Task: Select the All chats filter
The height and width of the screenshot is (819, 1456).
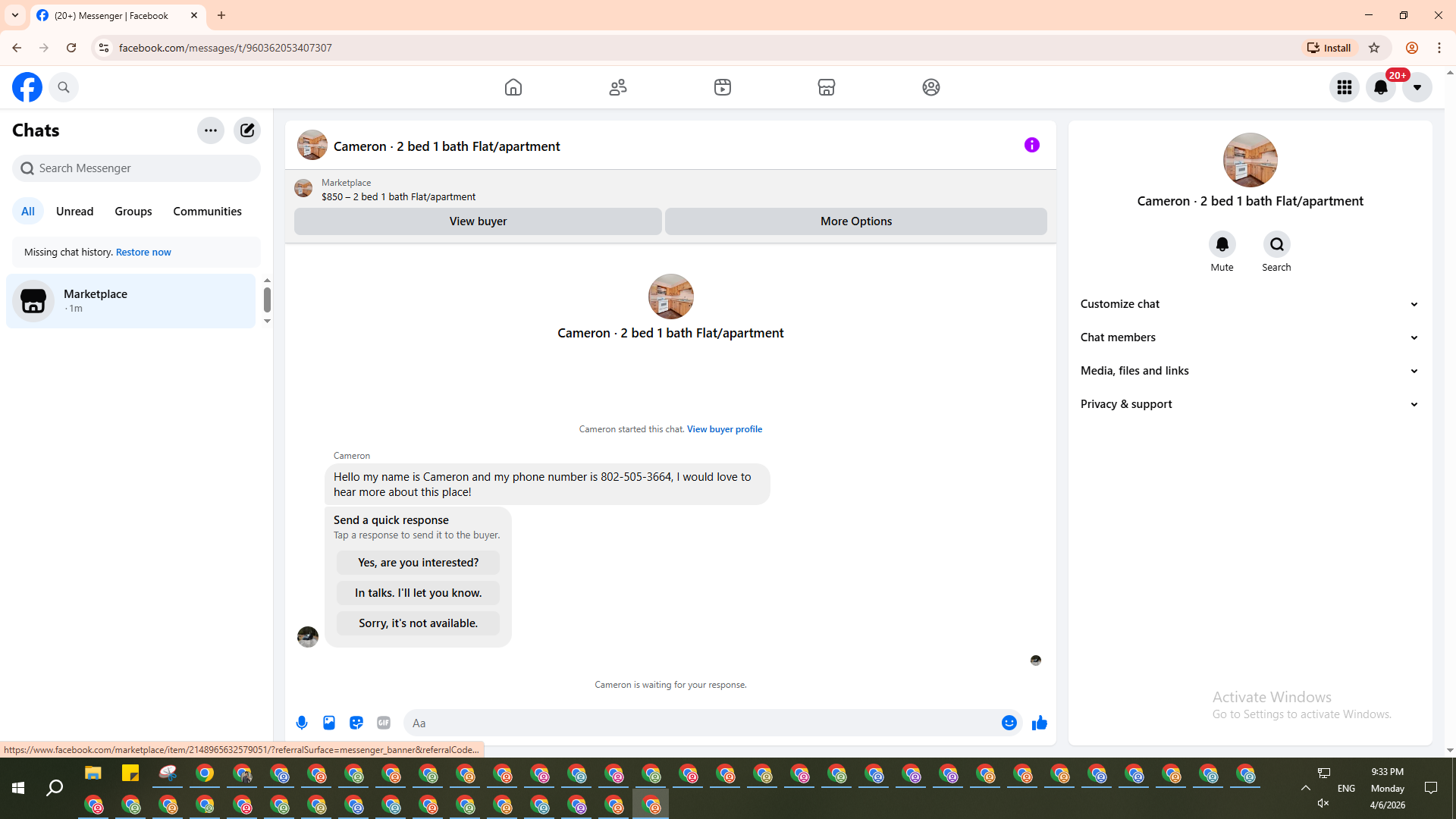Action: (x=28, y=212)
